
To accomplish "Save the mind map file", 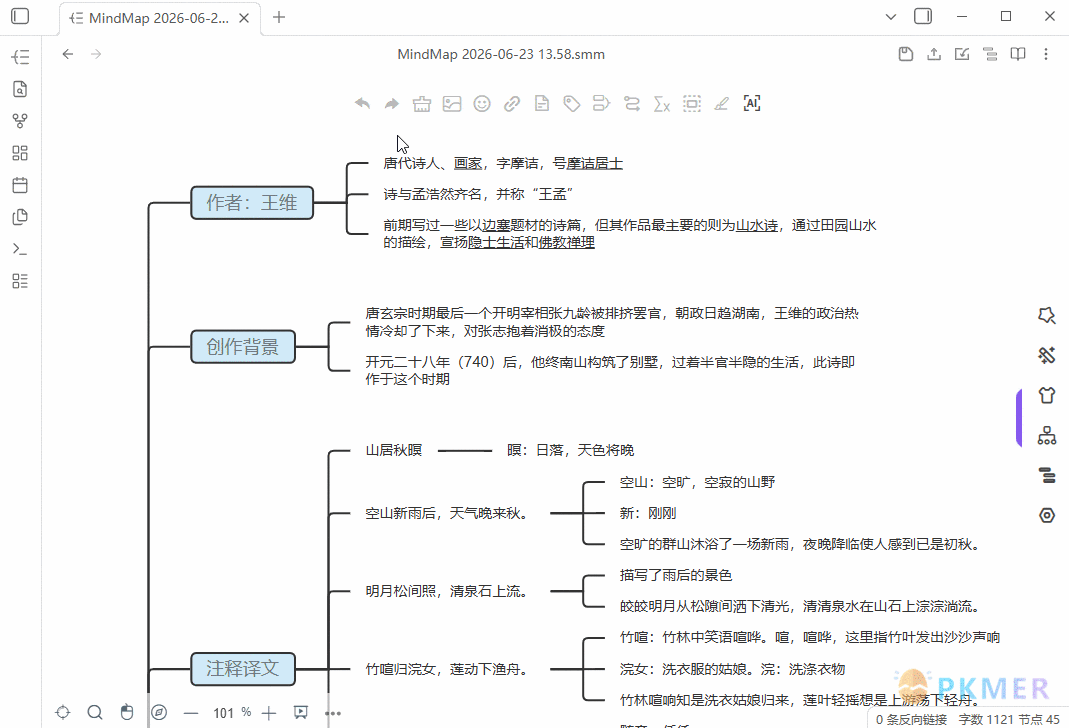I will tap(905, 54).
